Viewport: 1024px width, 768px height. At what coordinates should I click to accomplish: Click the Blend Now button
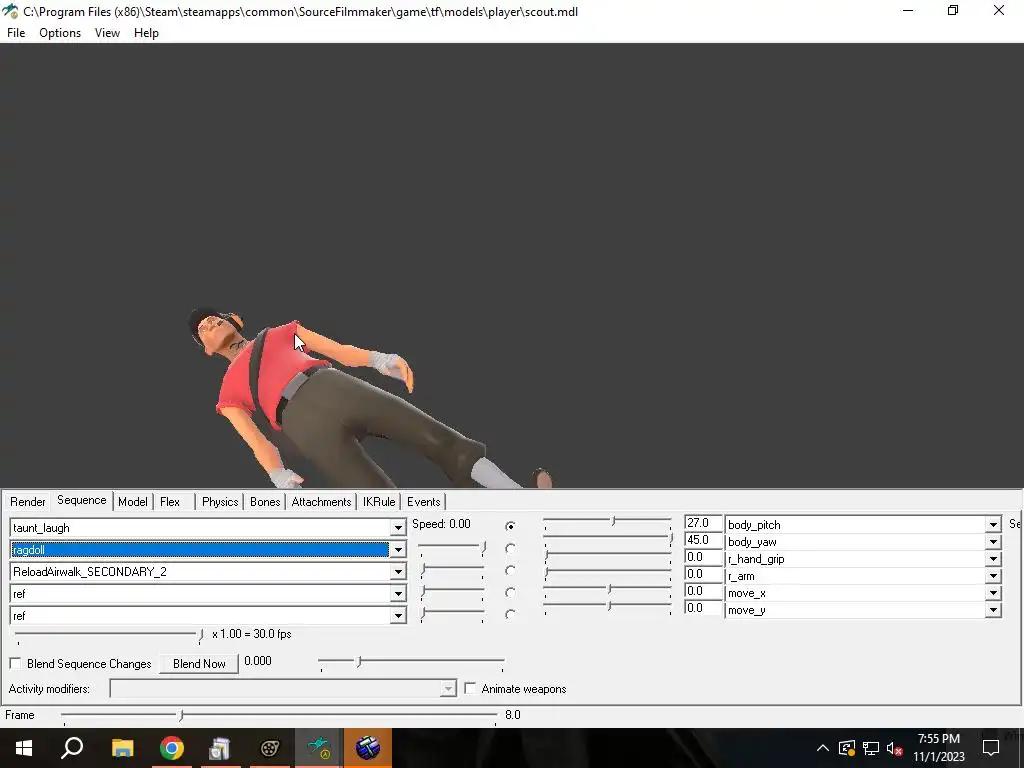tap(199, 664)
